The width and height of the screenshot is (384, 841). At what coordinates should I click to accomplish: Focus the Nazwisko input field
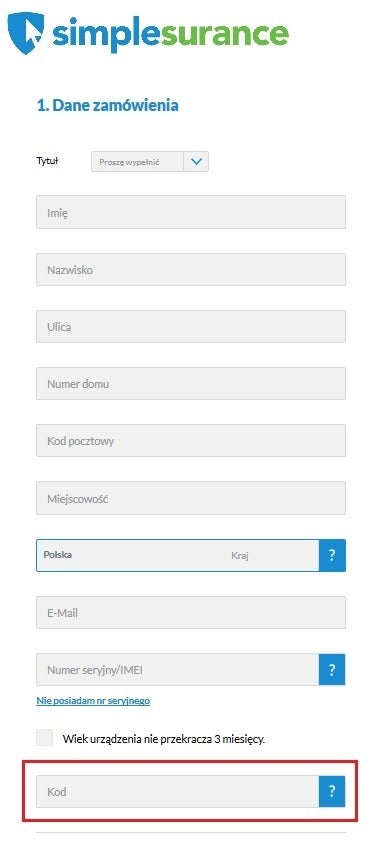coord(191,269)
